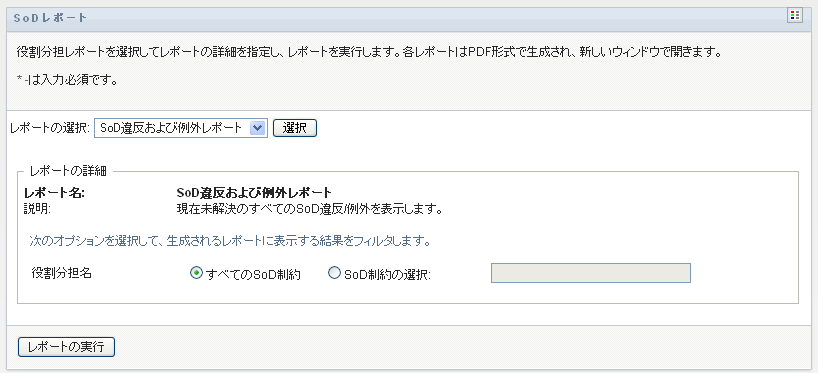Click the 選択 button
The image size is (818, 373).
295,128
